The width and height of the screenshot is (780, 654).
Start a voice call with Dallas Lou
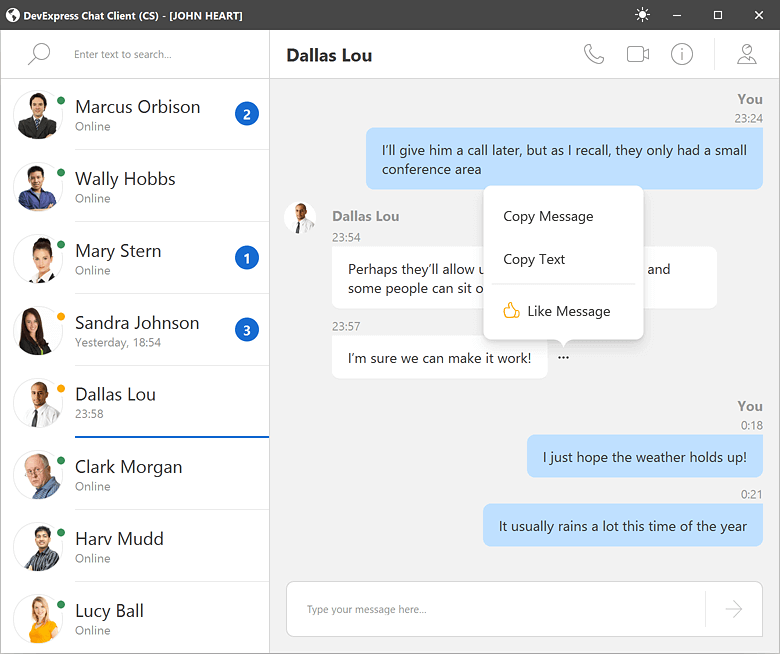click(594, 54)
